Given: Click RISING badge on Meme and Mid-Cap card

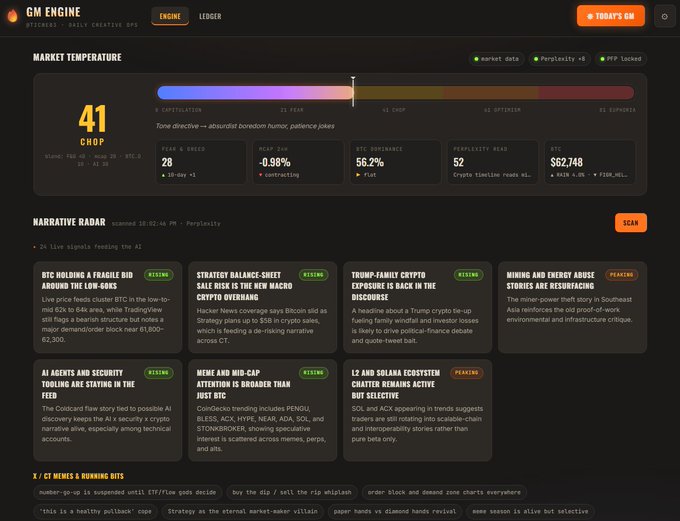Looking at the screenshot, I should click(313, 373).
